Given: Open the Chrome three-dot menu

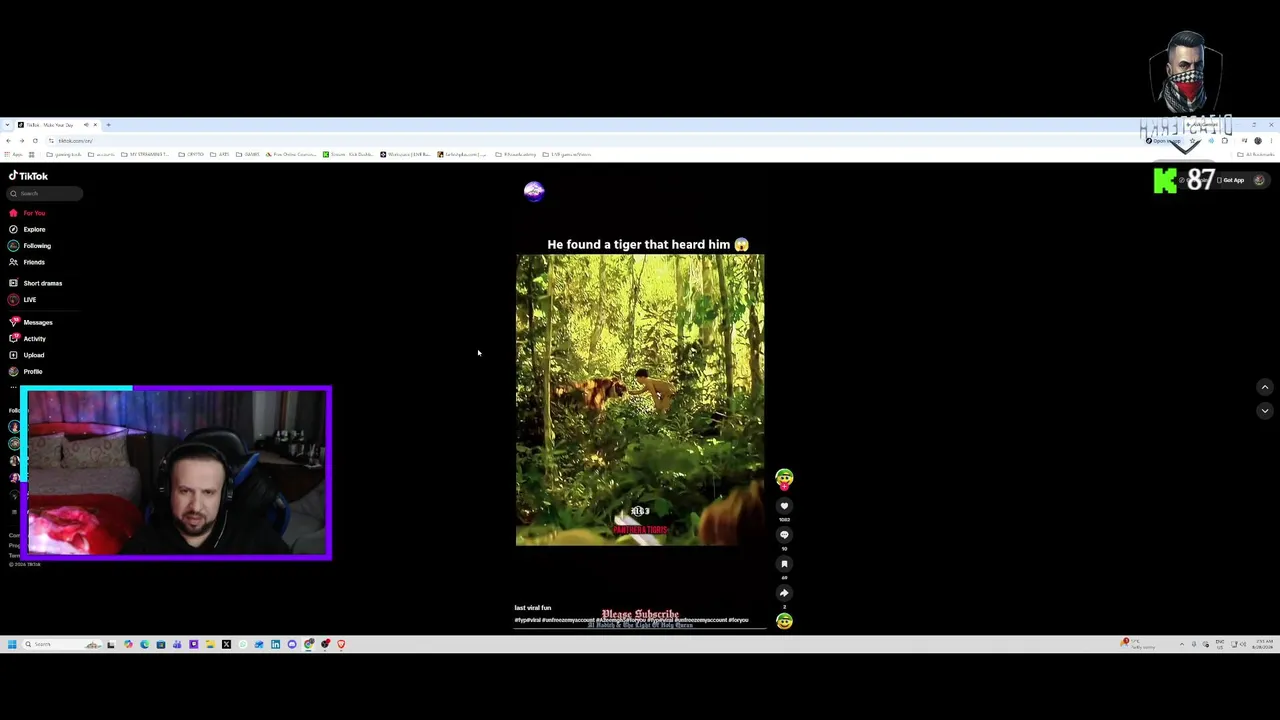Looking at the screenshot, I should click(x=1271, y=141).
